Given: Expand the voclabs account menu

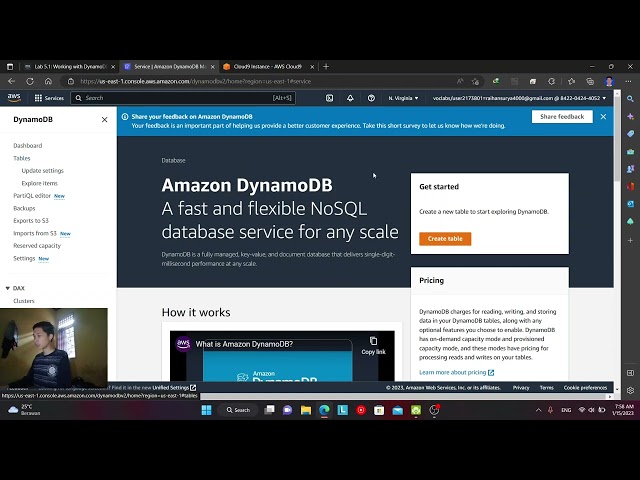Looking at the screenshot, I should 519,98.
